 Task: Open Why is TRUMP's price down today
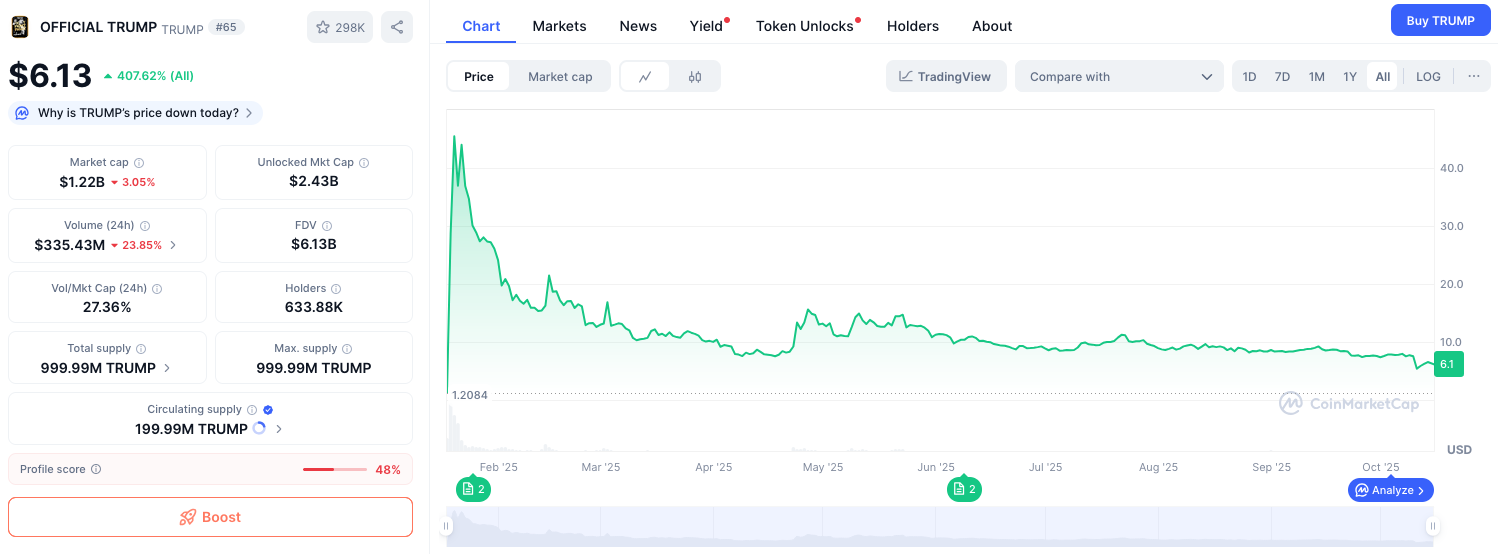pos(136,113)
